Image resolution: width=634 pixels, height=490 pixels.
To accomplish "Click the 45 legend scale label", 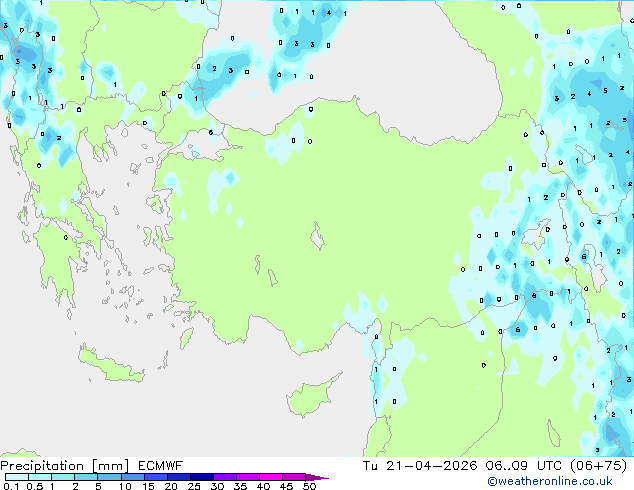I will [286, 486].
